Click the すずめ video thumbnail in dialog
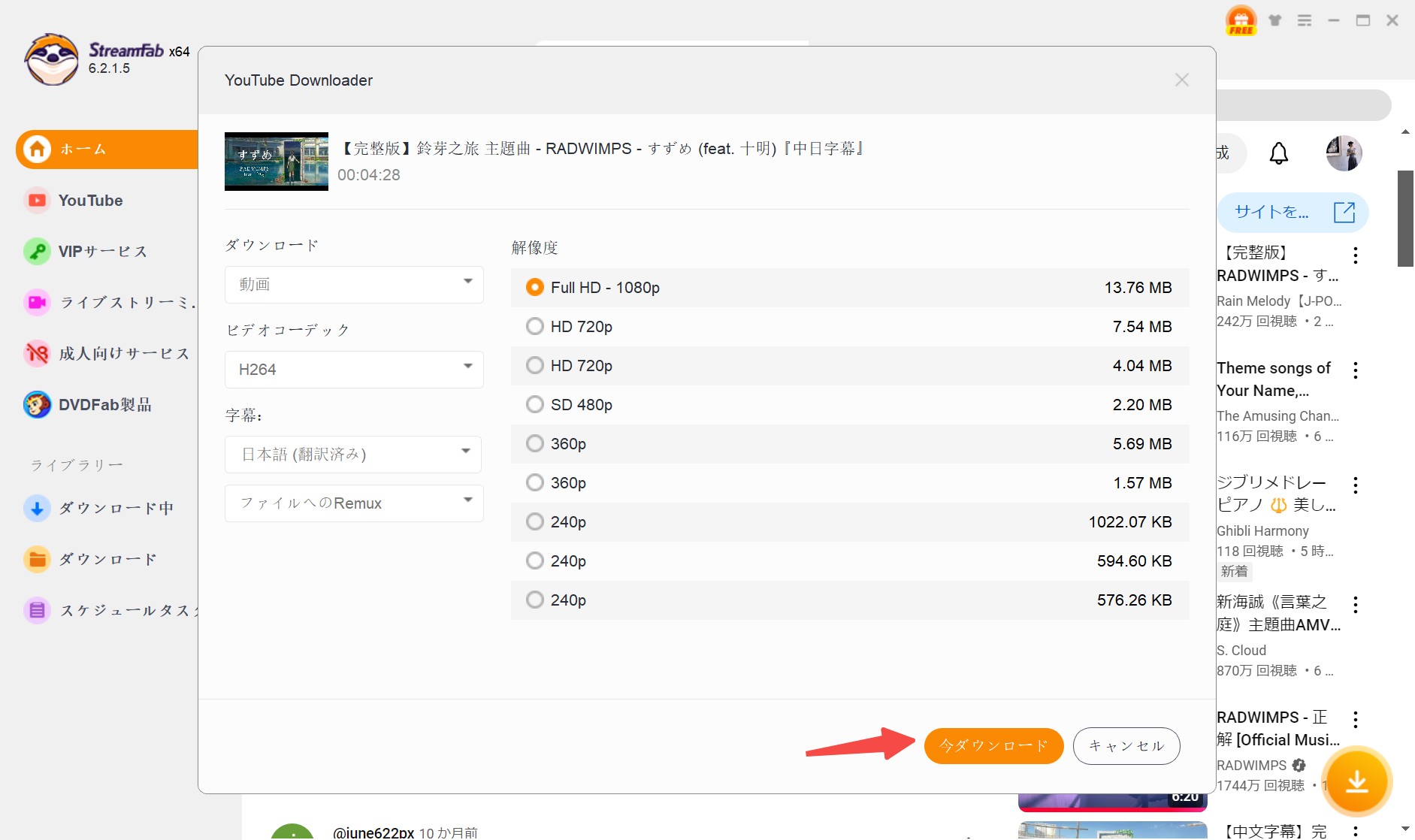Image resolution: width=1415 pixels, height=840 pixels. (277, 162)
